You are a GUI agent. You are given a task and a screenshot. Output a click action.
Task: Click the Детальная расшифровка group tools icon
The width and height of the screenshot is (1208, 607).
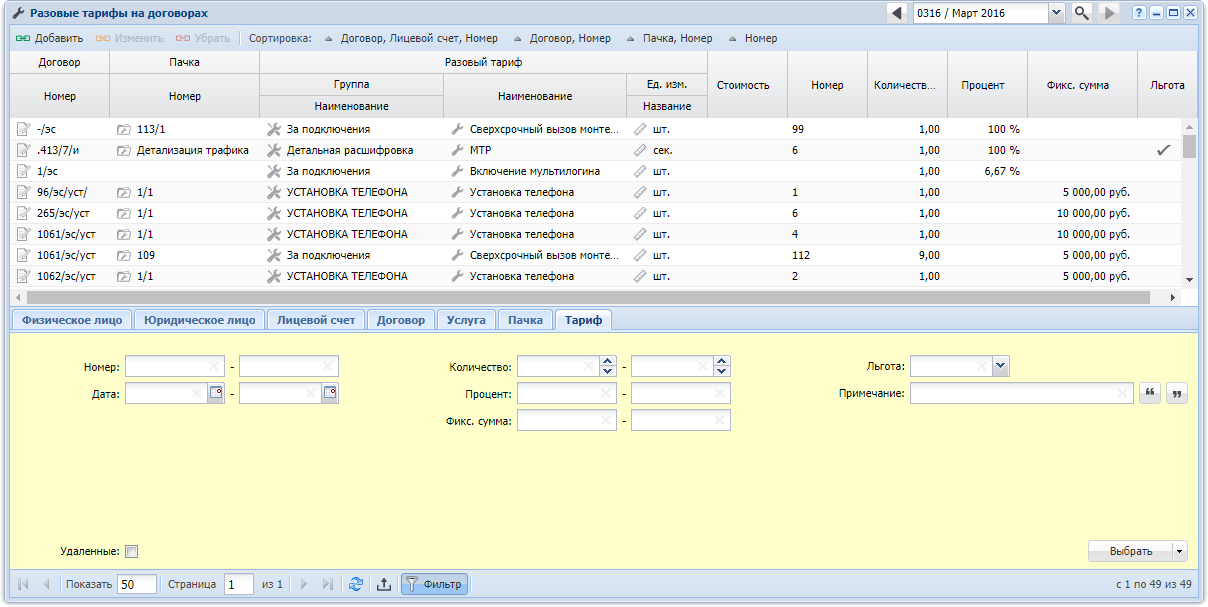click(275, 150)
